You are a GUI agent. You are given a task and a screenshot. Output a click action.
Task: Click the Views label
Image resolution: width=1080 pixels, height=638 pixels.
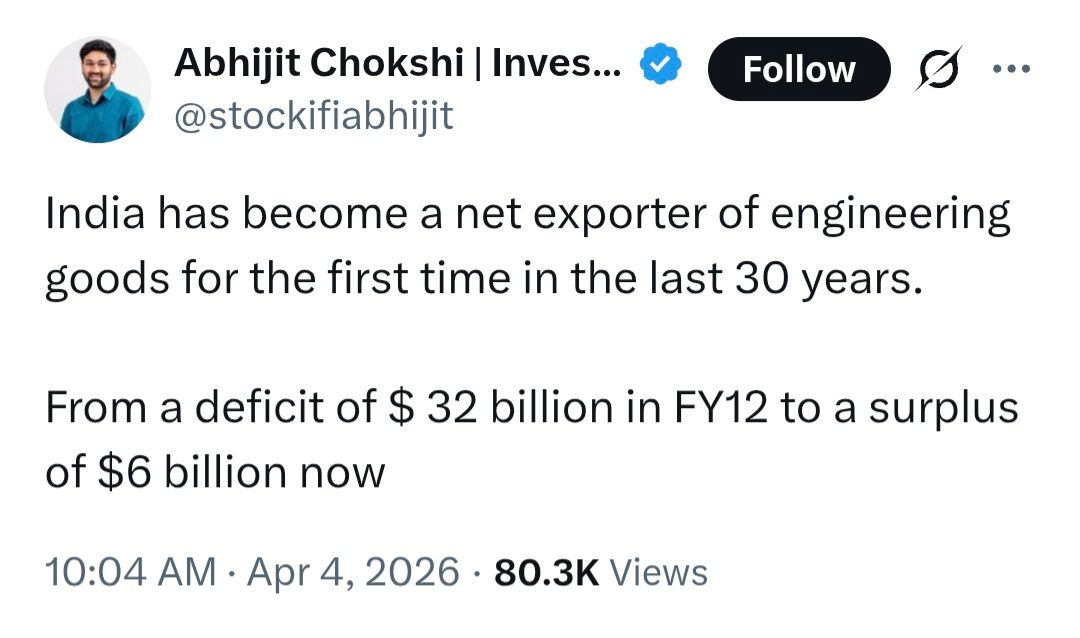(658, 573)
